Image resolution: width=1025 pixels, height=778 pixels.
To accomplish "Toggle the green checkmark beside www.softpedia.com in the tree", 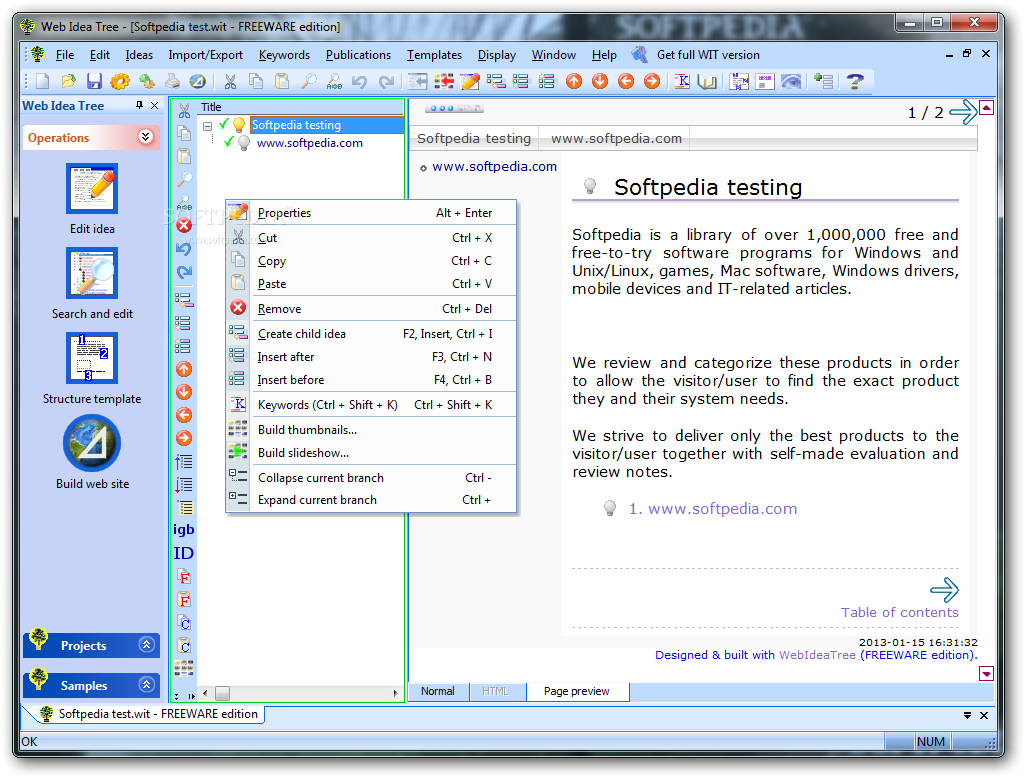I will click(x=229, y=142).
